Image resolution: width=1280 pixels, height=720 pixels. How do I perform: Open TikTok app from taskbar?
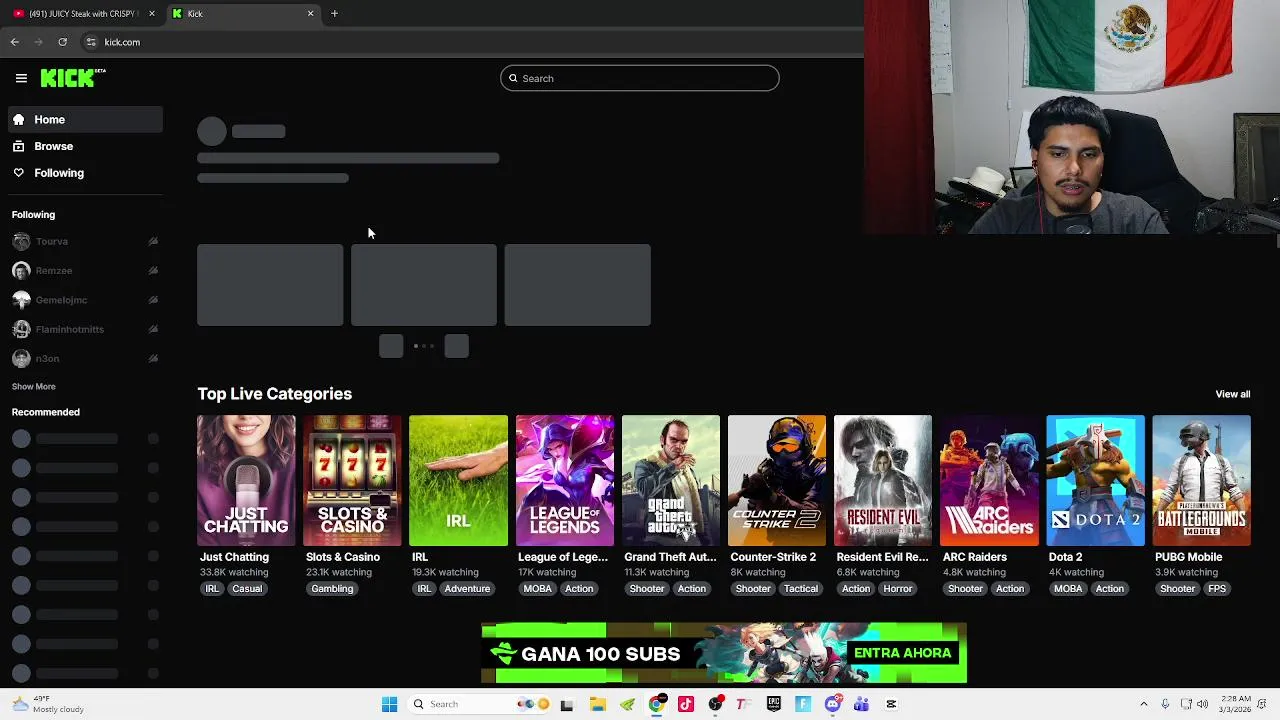[x=685, y=704]
